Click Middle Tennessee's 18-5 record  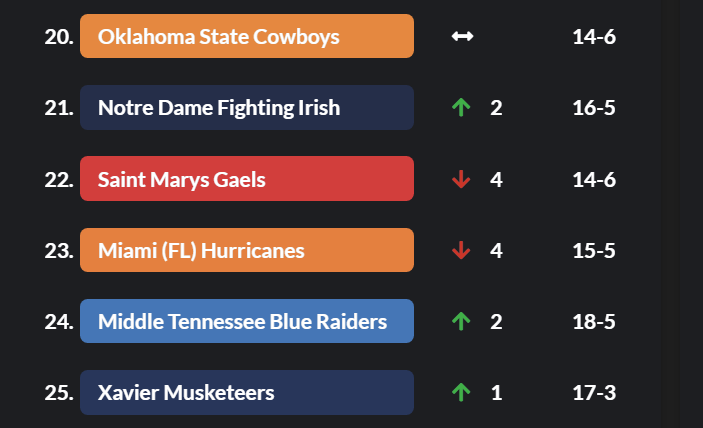[594, 321]
